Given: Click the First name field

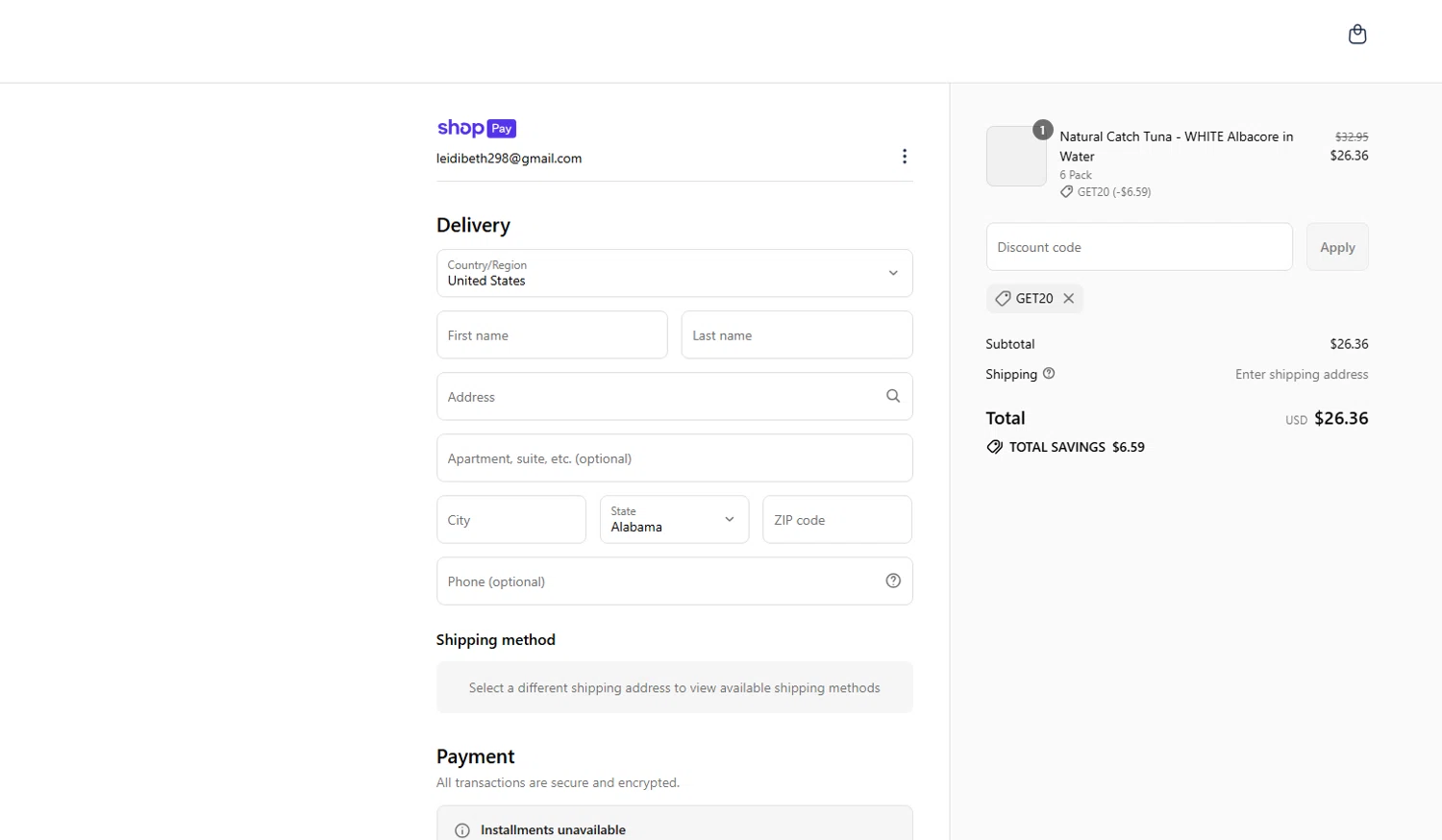Looking at the screenshot, I should pos(552,334).
